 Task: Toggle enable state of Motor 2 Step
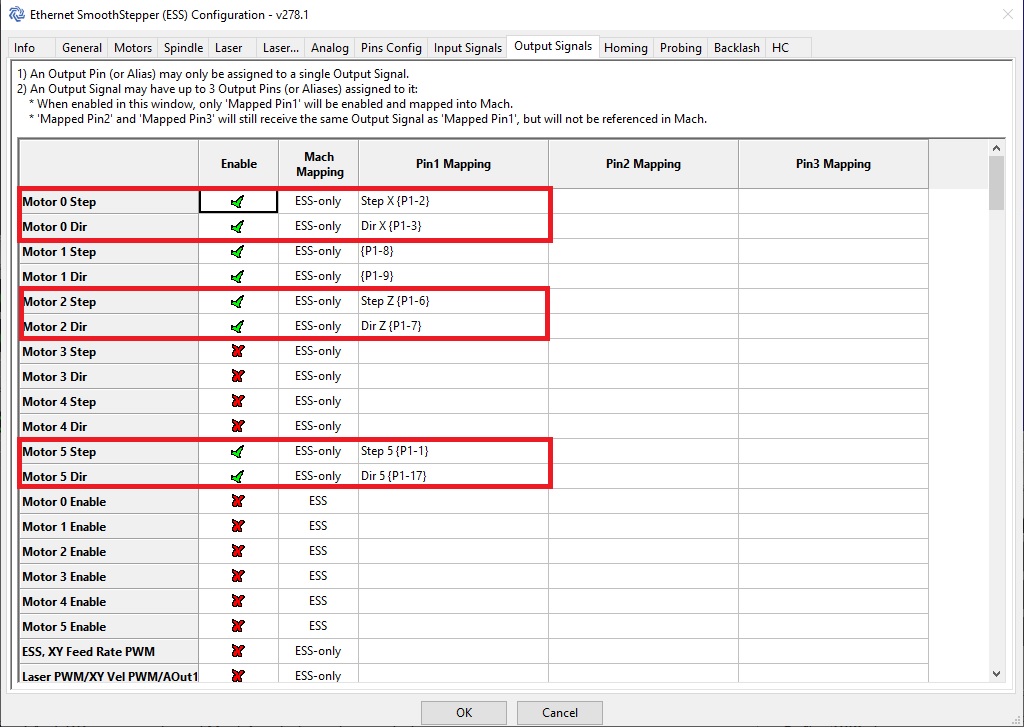point(238,302)
